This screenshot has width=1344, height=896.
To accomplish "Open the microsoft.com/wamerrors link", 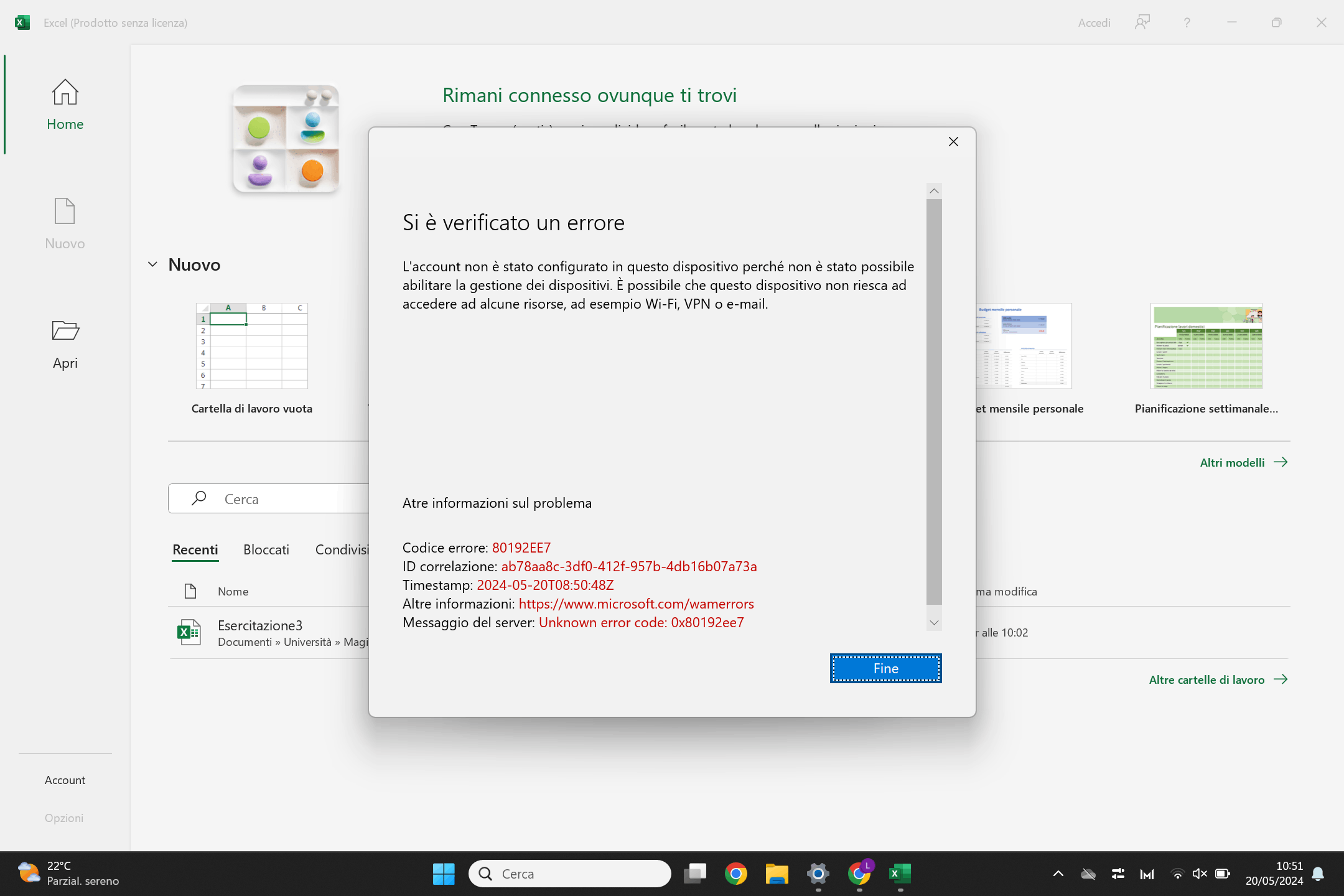I will point(637,604).
